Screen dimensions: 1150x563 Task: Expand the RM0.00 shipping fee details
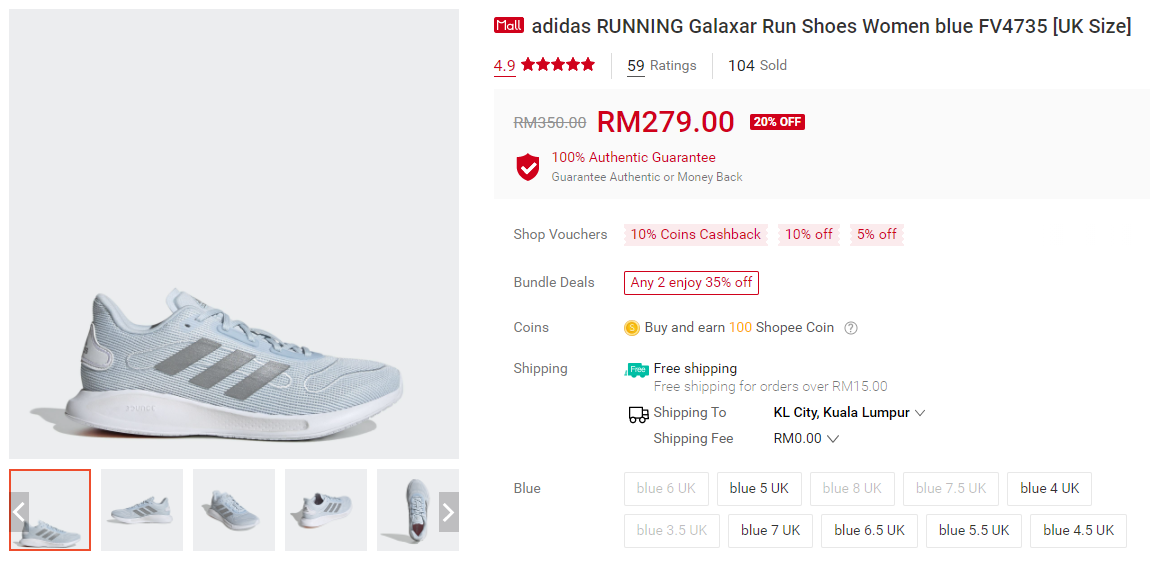coord(806,439)
